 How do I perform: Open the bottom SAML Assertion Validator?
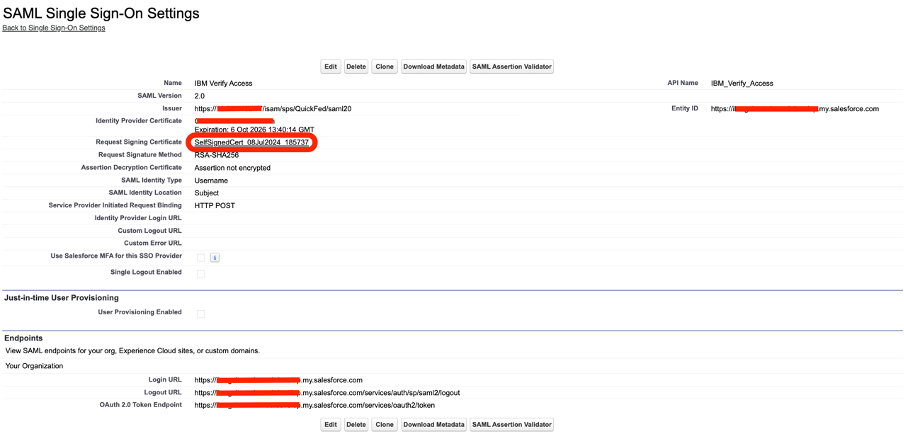512,425
